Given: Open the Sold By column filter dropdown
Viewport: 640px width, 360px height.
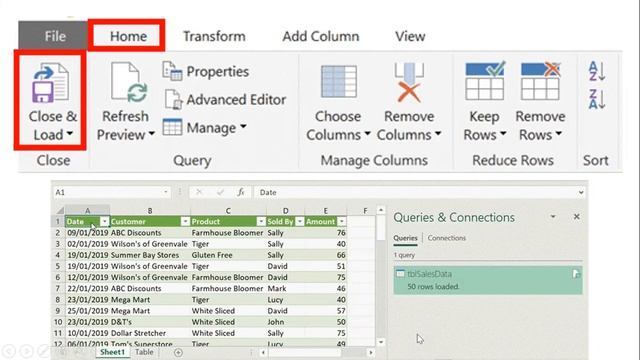Looking at the screenshot, I should tap(300, 222).
